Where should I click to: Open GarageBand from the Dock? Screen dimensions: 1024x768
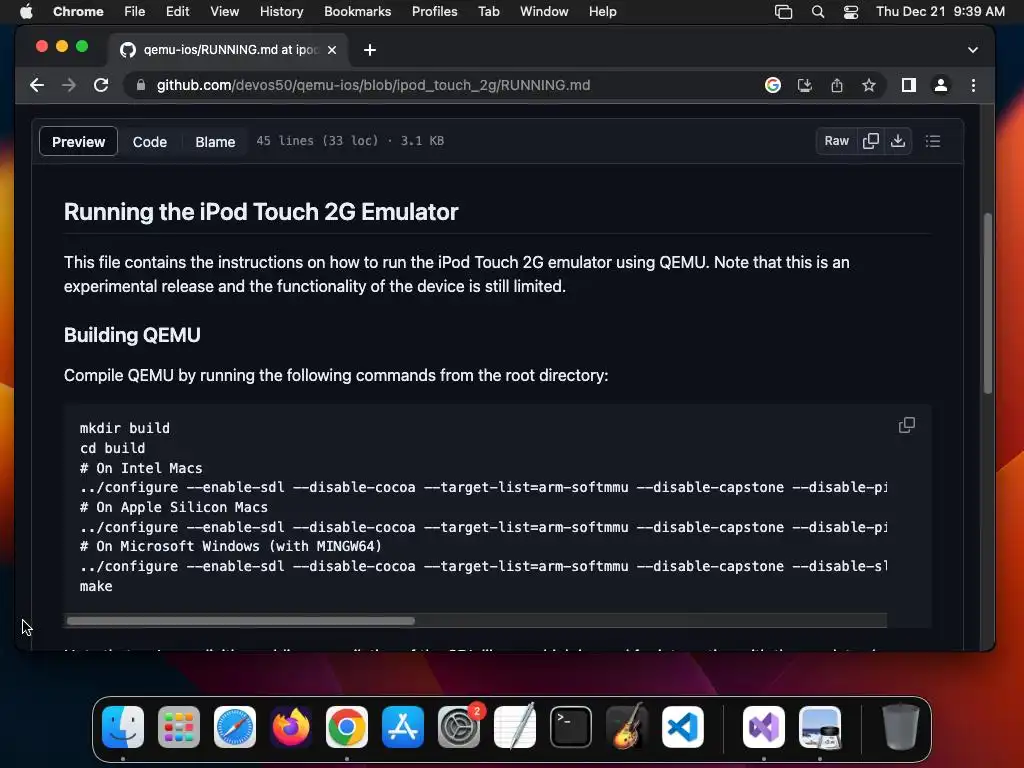point(627,727)
